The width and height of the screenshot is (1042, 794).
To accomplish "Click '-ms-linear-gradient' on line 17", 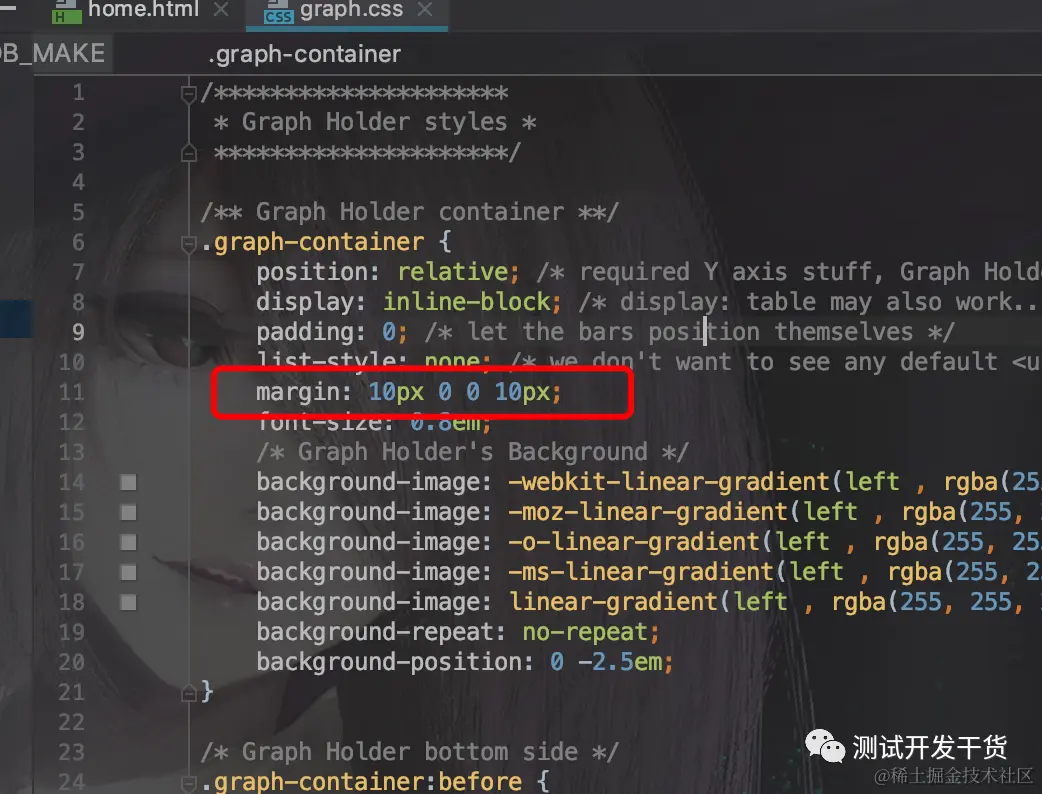I will [642, 571].
